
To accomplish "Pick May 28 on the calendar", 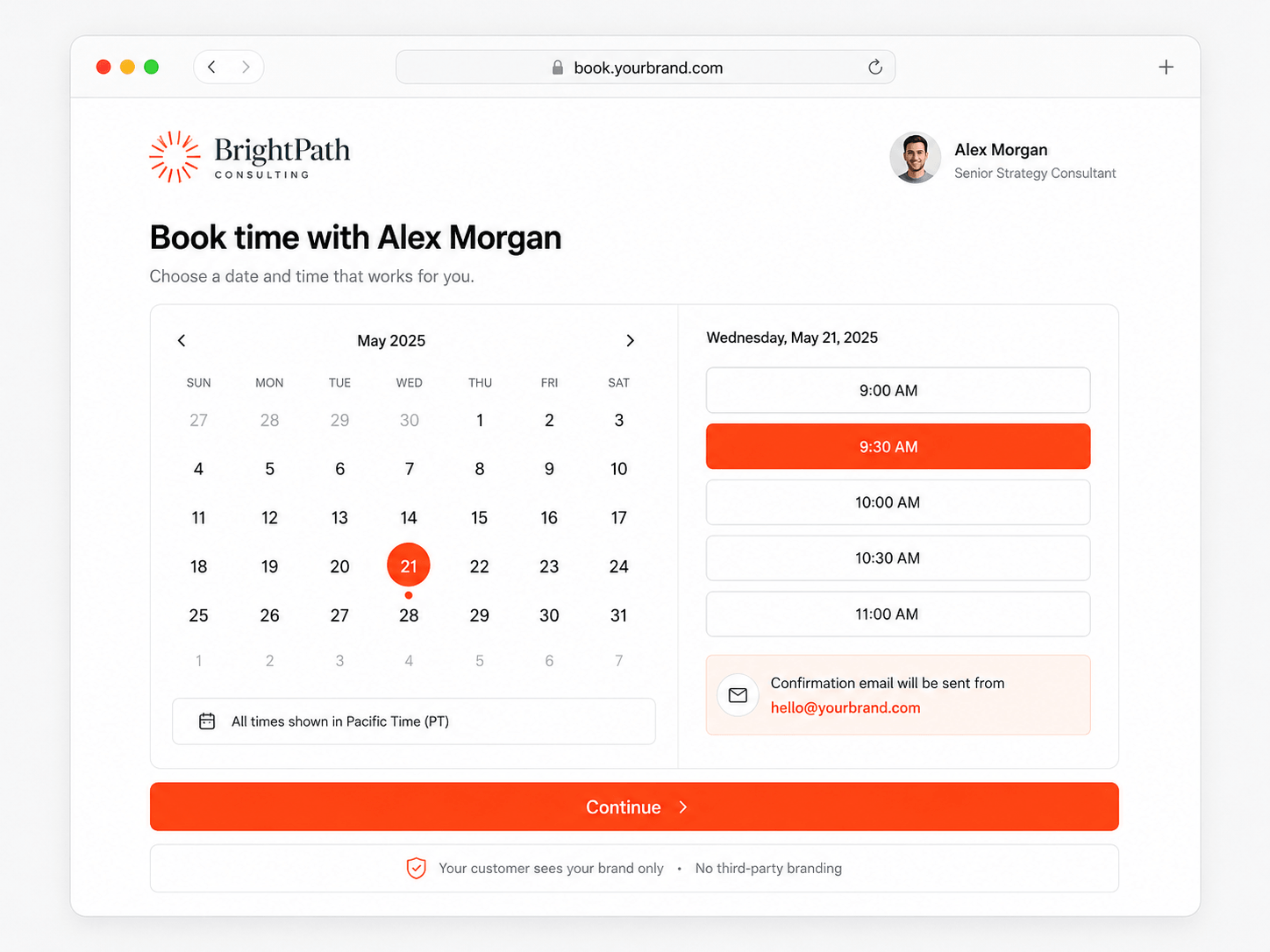I will (409, 615).
